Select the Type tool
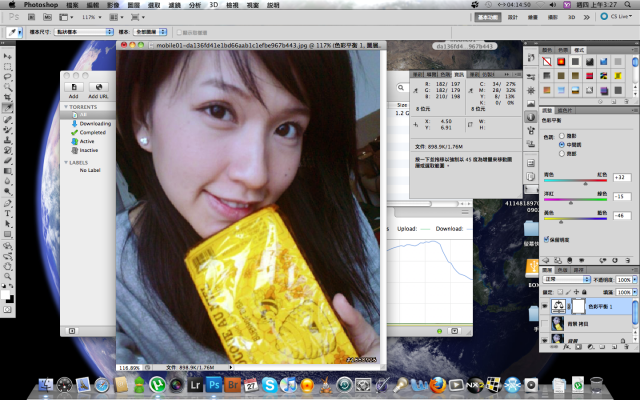The width and height of the screenshot is (640, 400). pyautogui.click(x=8, y=213)
